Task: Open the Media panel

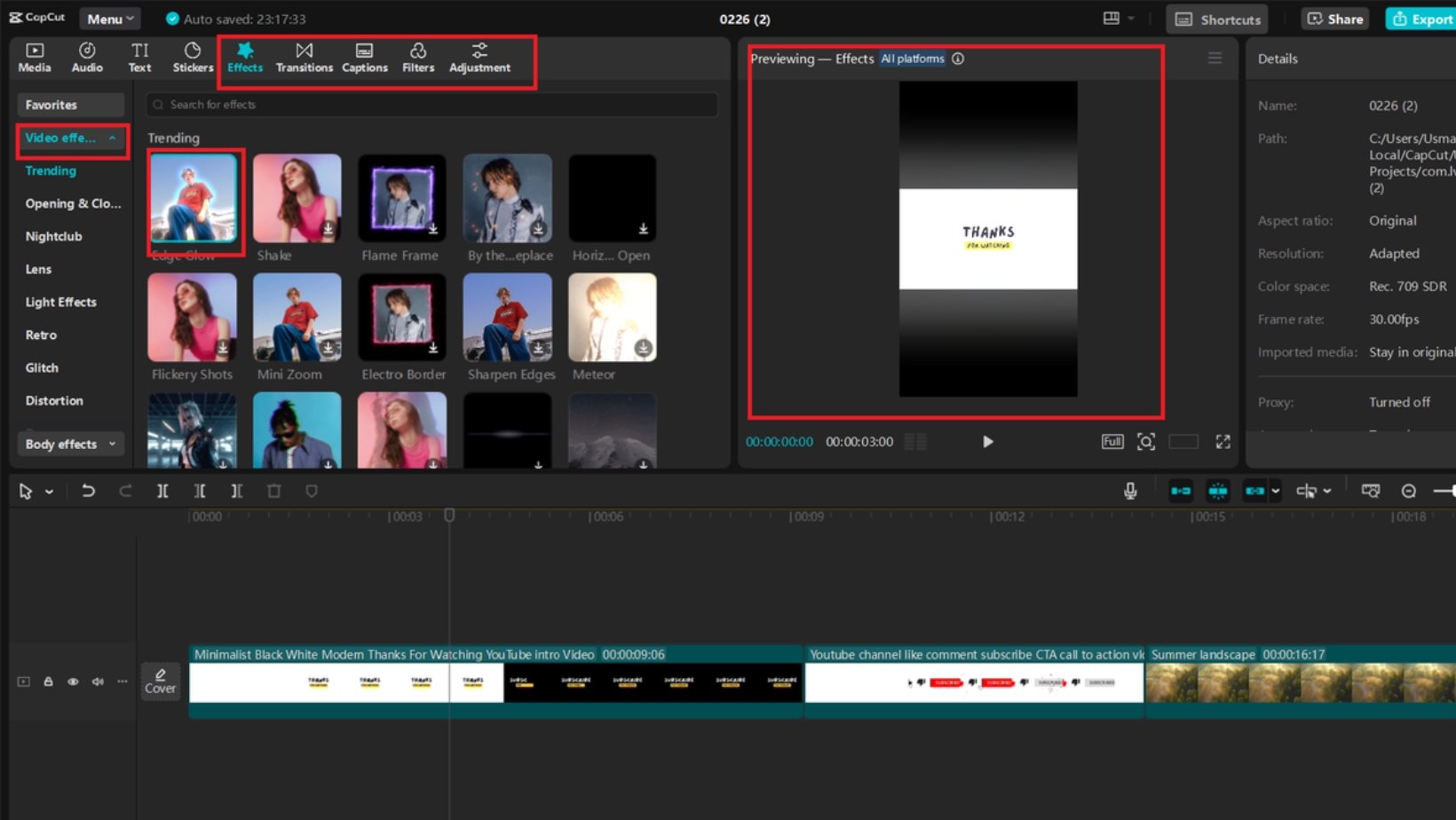Action: click(x=35, y=58)
